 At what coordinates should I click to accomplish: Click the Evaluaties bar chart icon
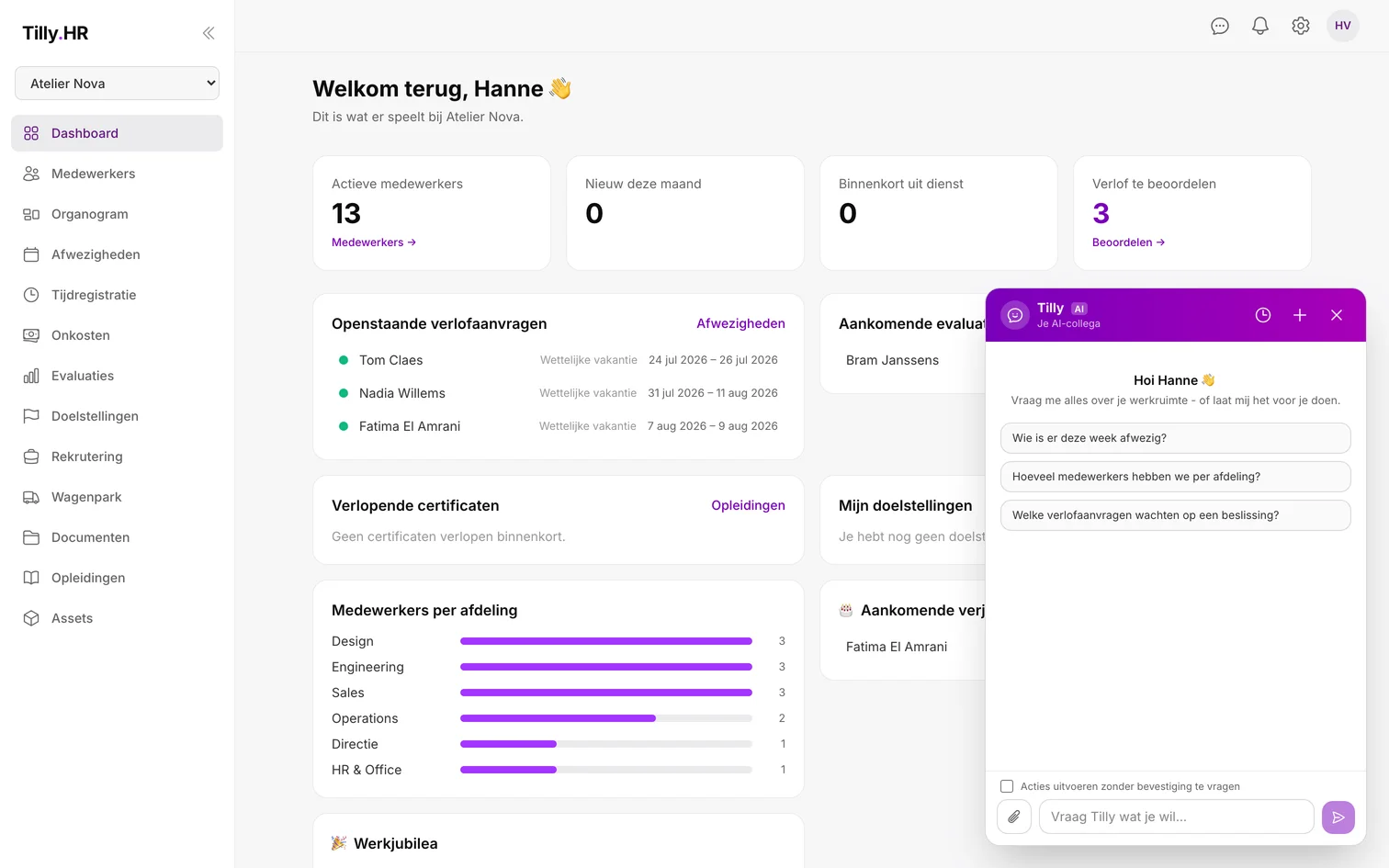point(31,376)
